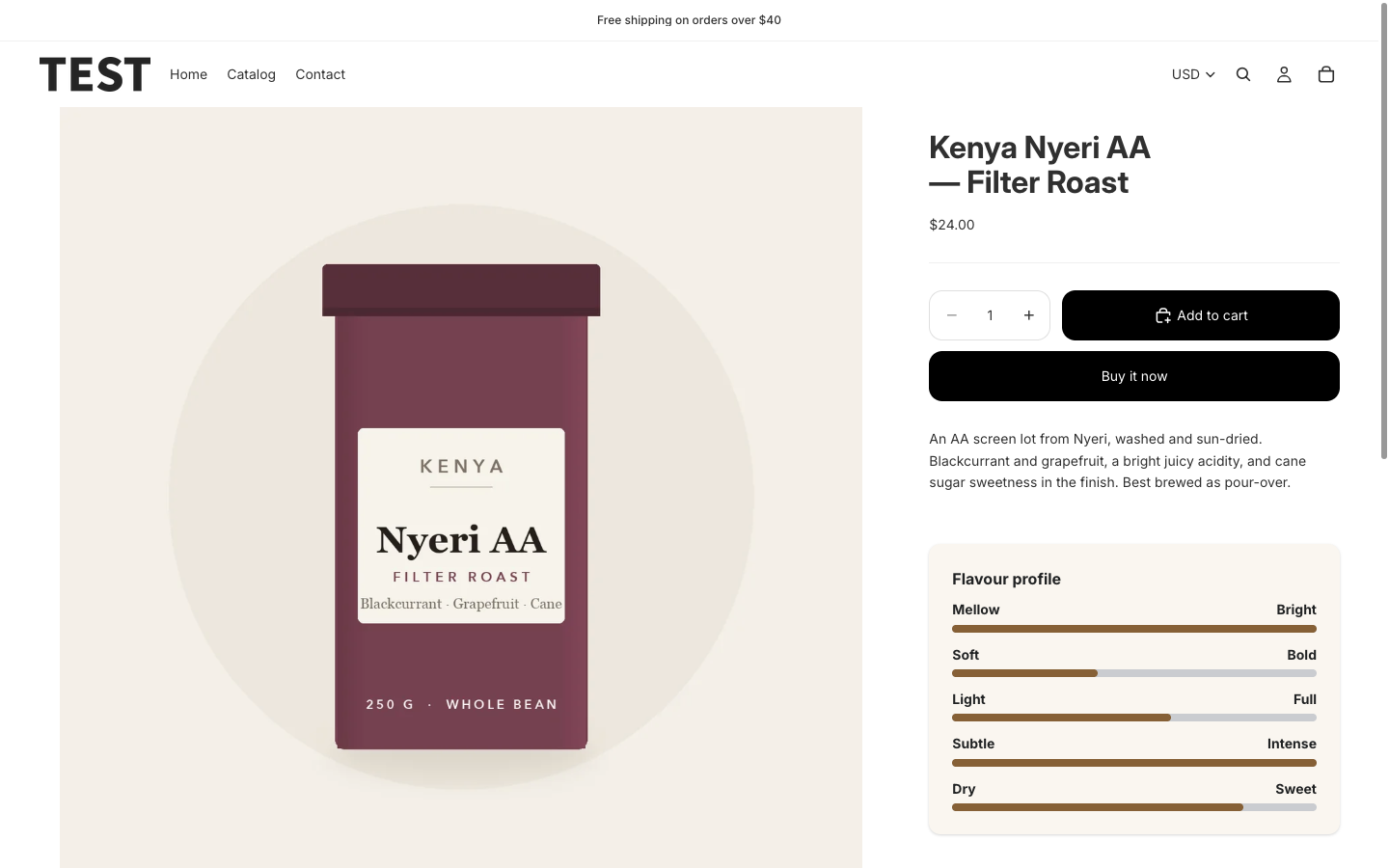Click the Light to Full flavour bar
This screenshot has width=1389, height=868.
coord(1134,718)
